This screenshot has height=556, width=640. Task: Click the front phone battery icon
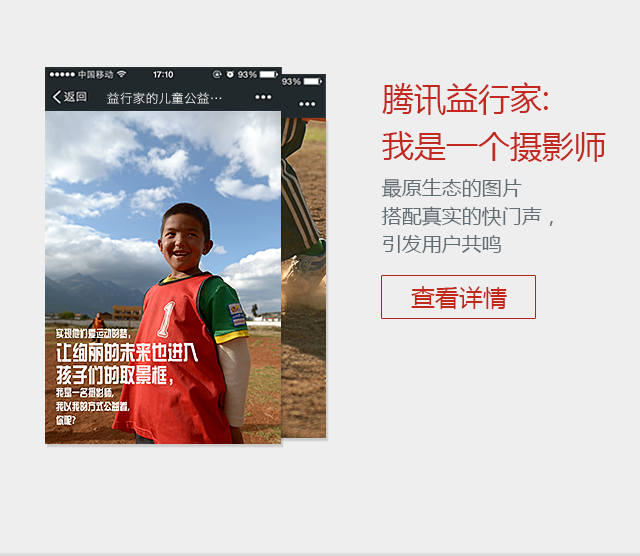click(x=269, y=74)
